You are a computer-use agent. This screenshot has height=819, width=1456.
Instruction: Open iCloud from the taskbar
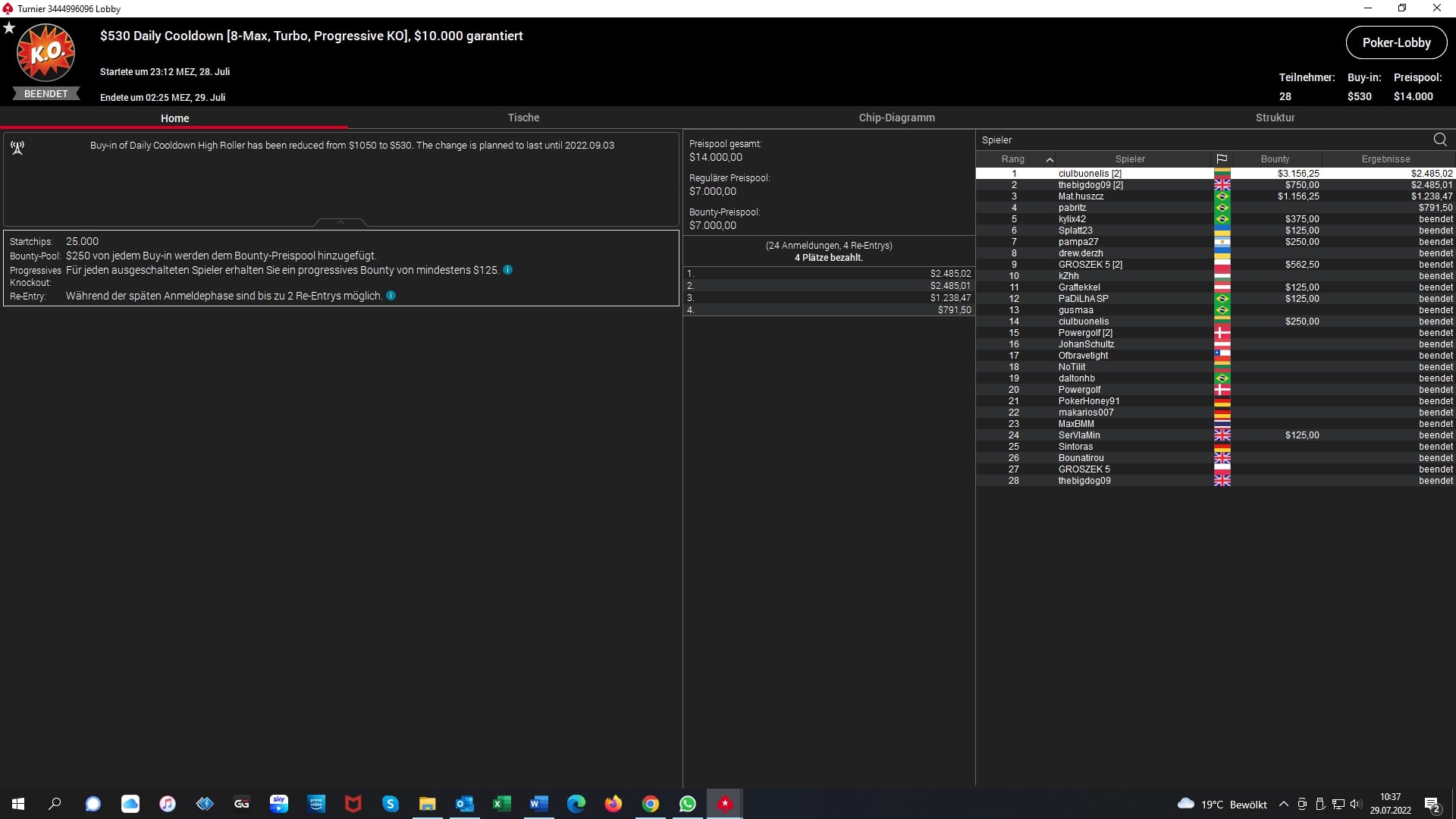(130, 804)
